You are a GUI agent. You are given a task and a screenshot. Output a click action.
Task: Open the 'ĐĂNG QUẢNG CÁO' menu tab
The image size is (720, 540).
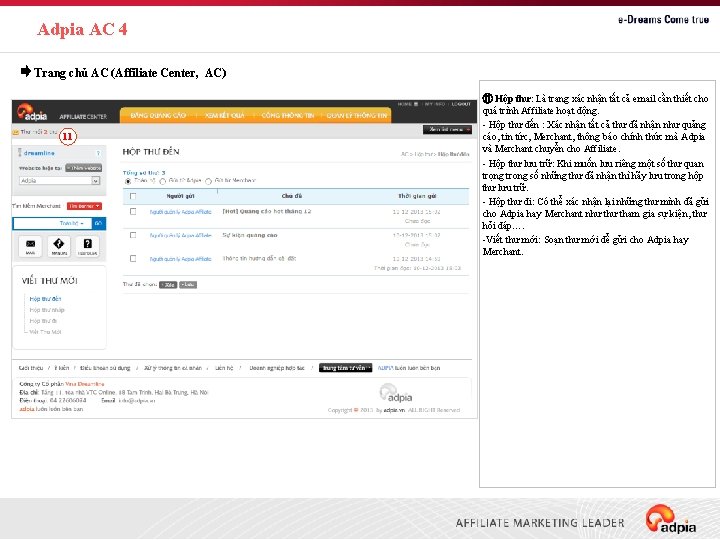158,115
